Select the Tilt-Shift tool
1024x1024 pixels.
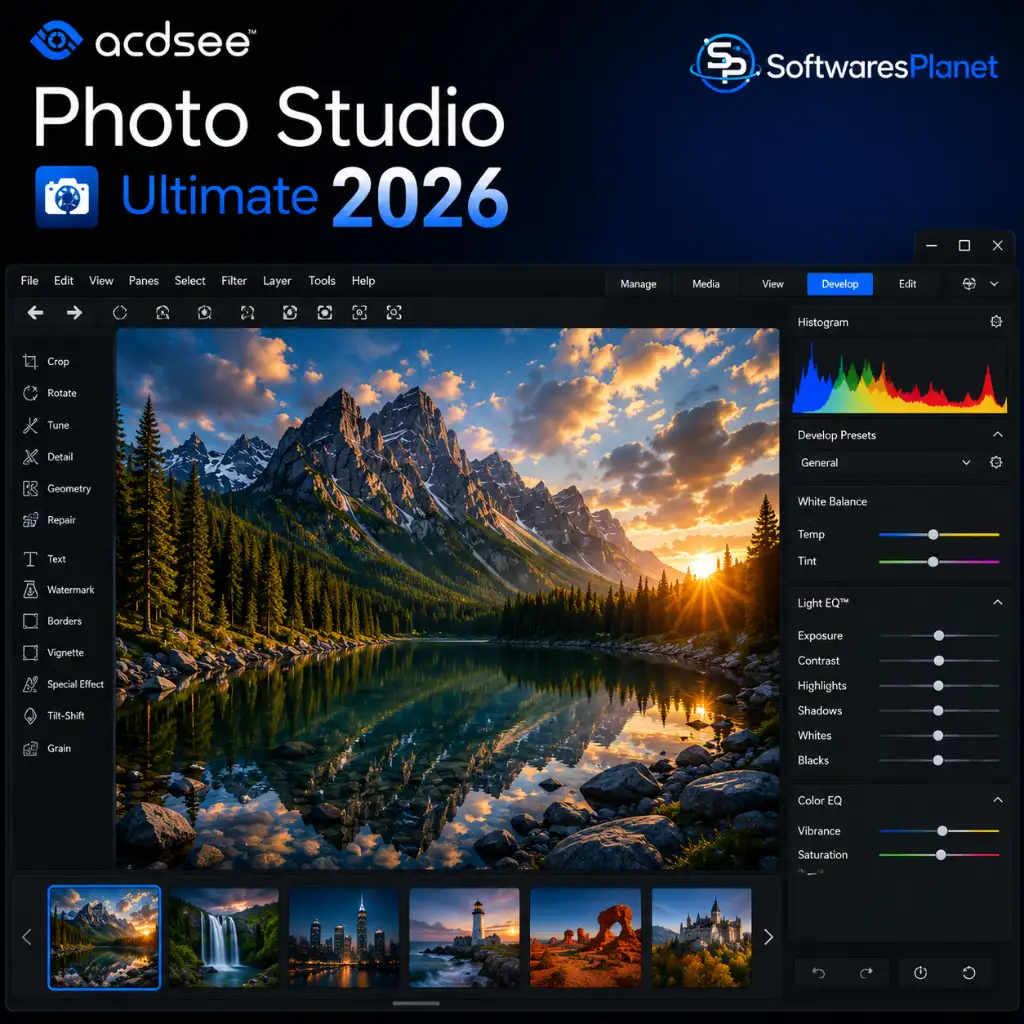pyautogui.click(x=54, y=716)
